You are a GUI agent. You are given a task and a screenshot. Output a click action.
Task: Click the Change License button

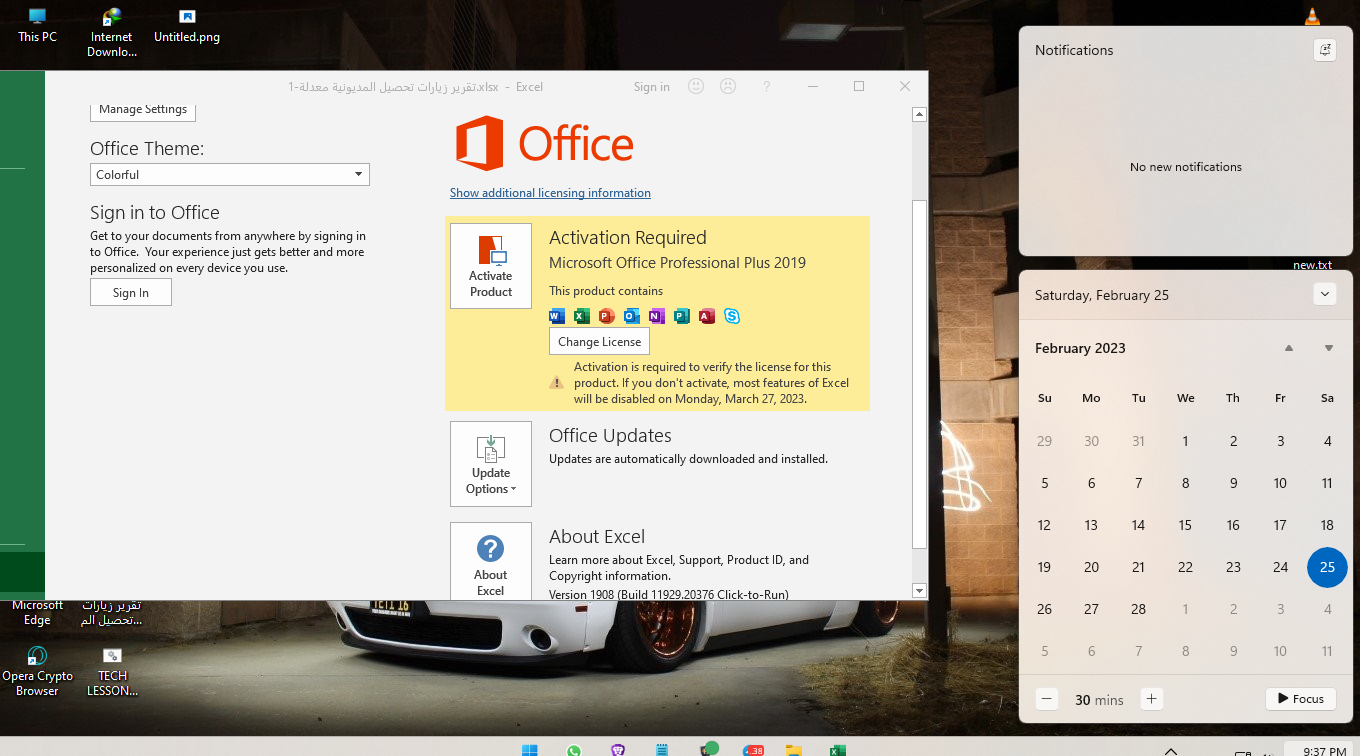[x=599, y=342]
